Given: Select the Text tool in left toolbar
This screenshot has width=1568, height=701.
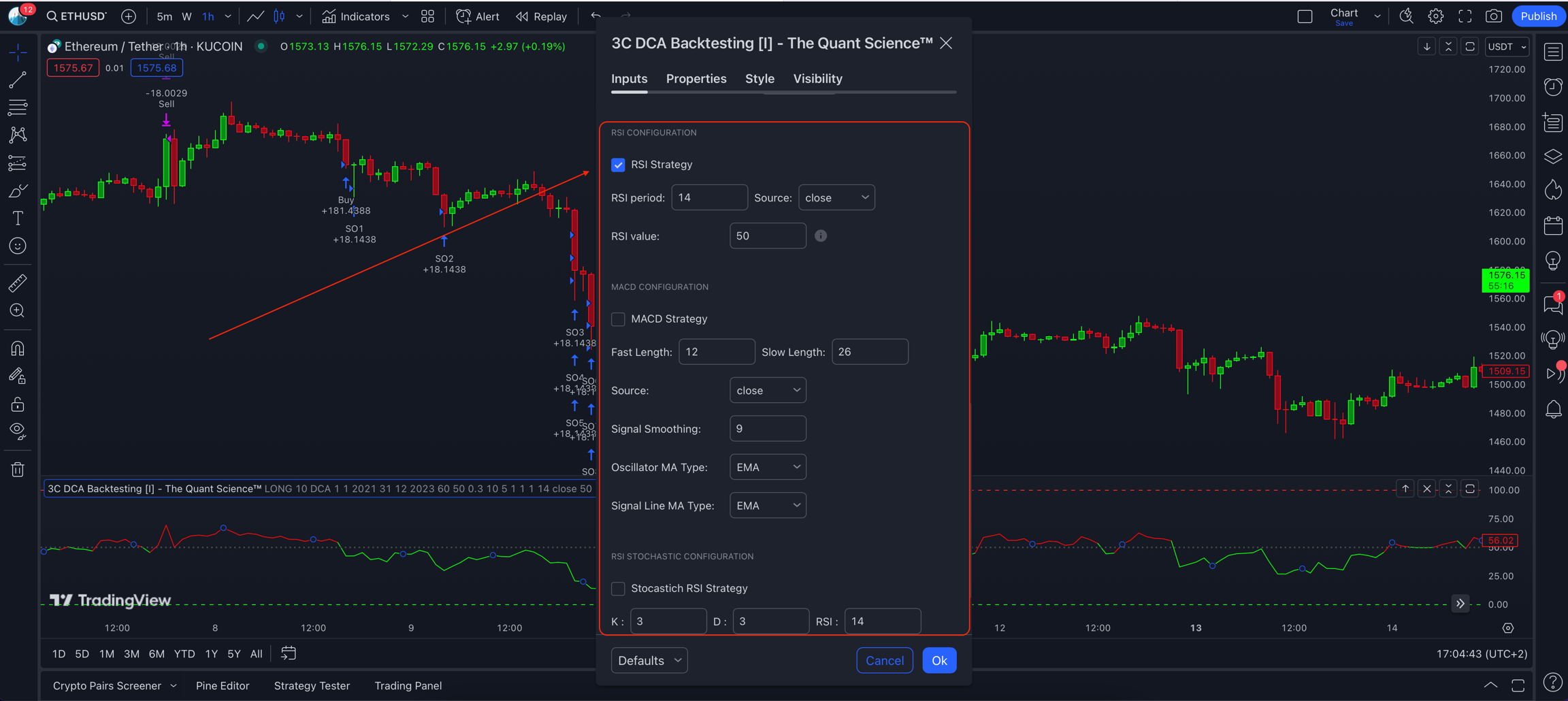Looking at the screenshot, I should [18, 218].
